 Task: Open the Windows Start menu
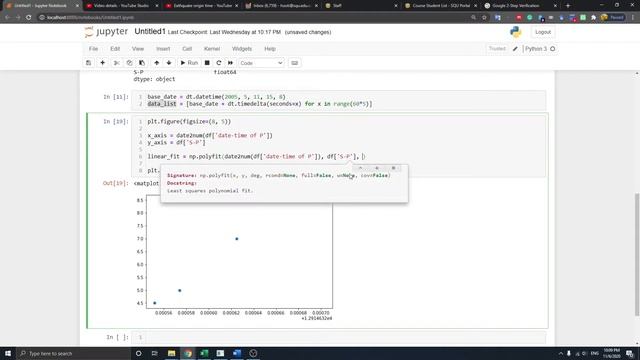8,353
